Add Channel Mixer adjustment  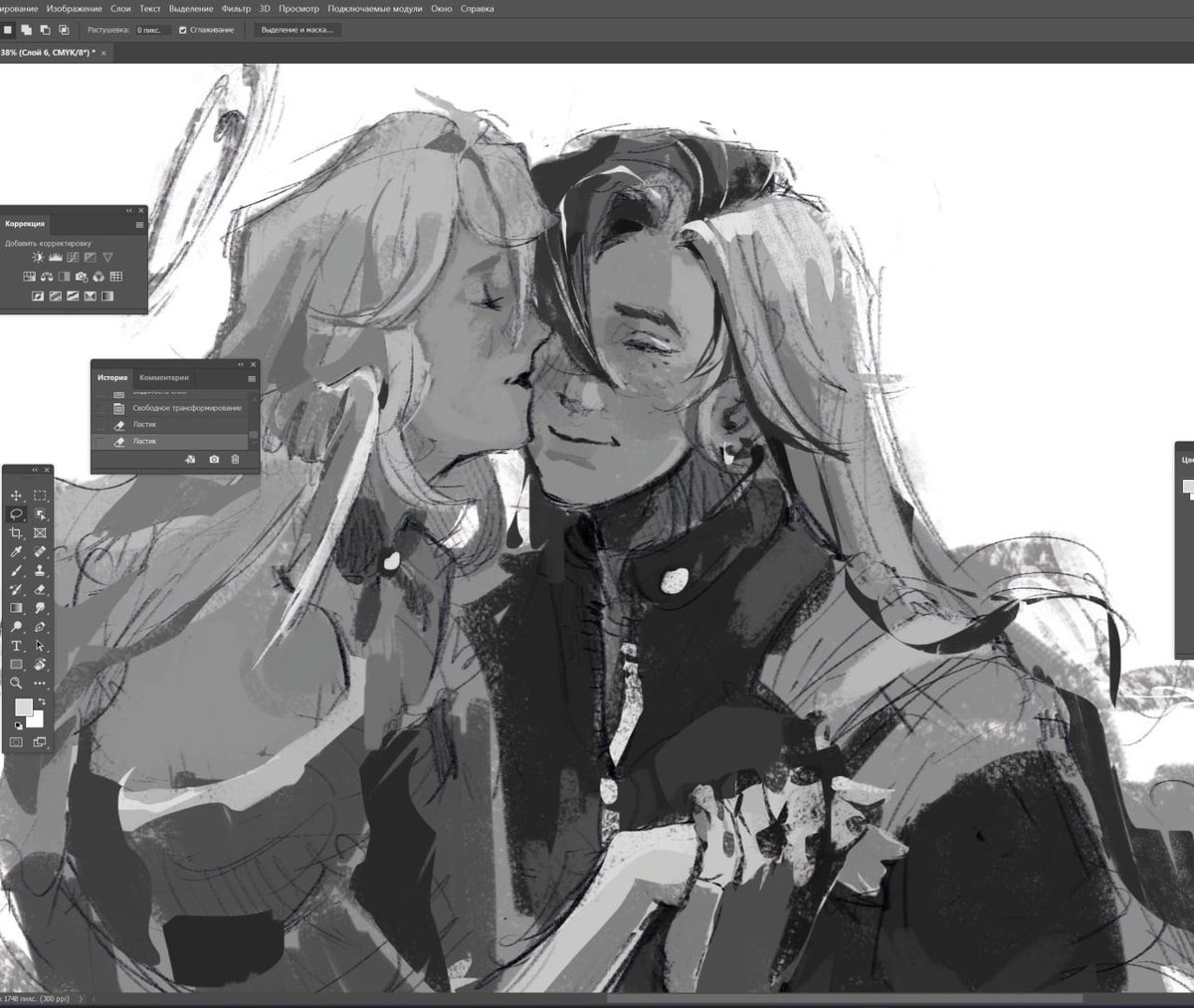pyautogui.click(x=99, y=277)
